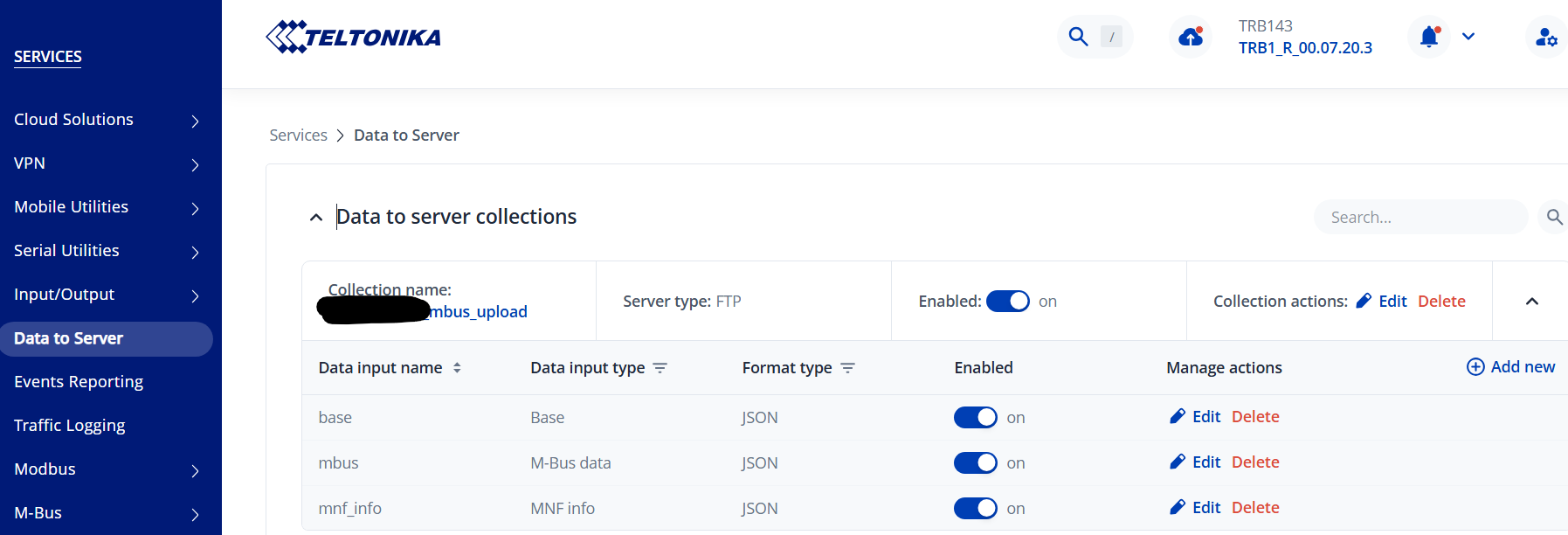The image size is (1568, 535).
Task: Toggle off the base data input
Action: (x=975, y=418)
